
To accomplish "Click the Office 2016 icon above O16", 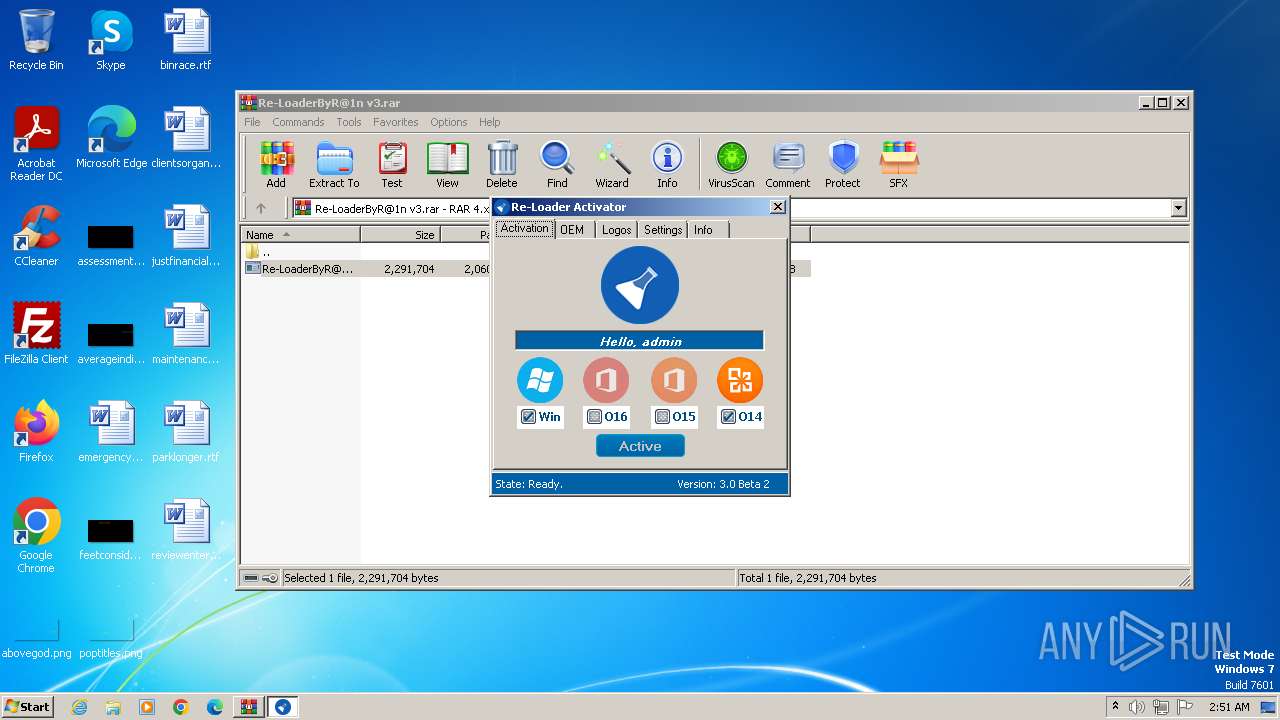I will click(606, 380).
